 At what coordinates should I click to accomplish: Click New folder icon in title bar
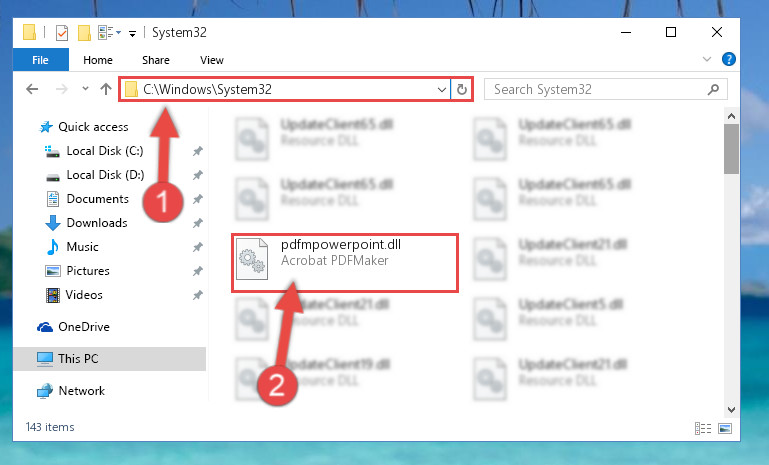84,33
